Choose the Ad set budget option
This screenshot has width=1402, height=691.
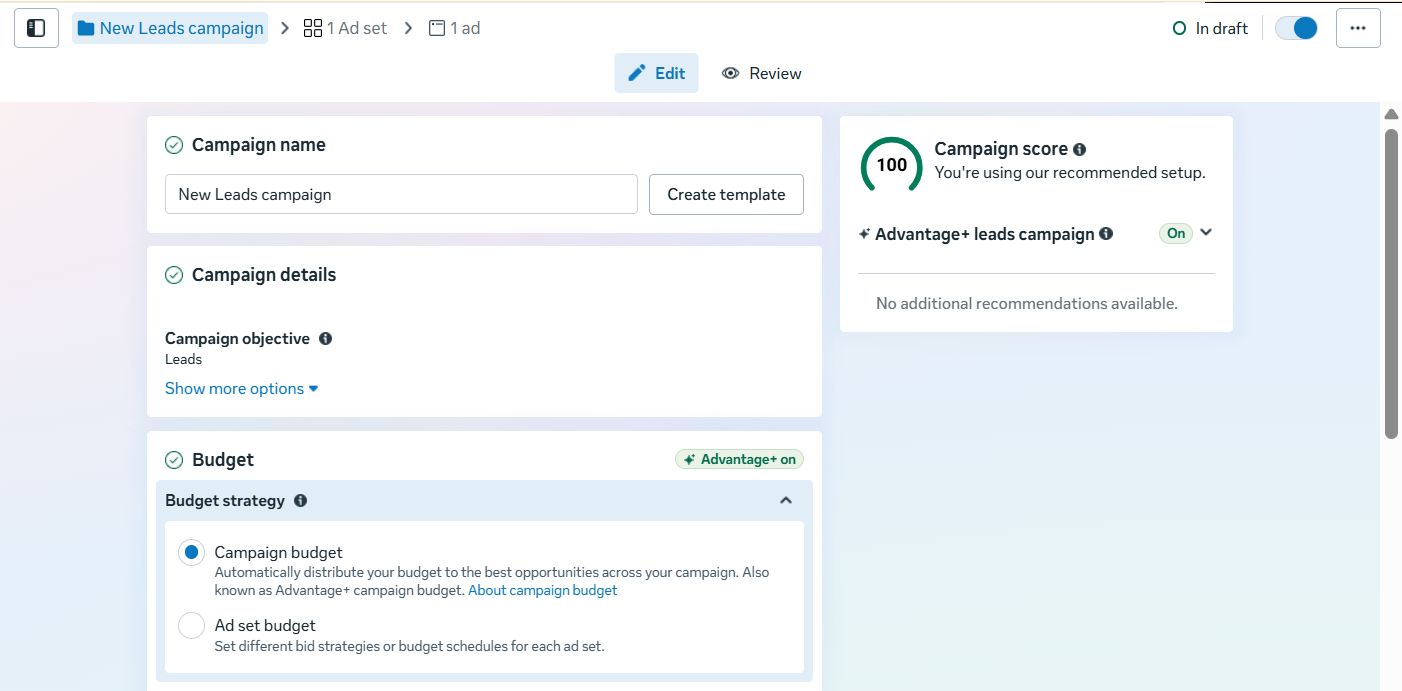[x=191, y=625]
